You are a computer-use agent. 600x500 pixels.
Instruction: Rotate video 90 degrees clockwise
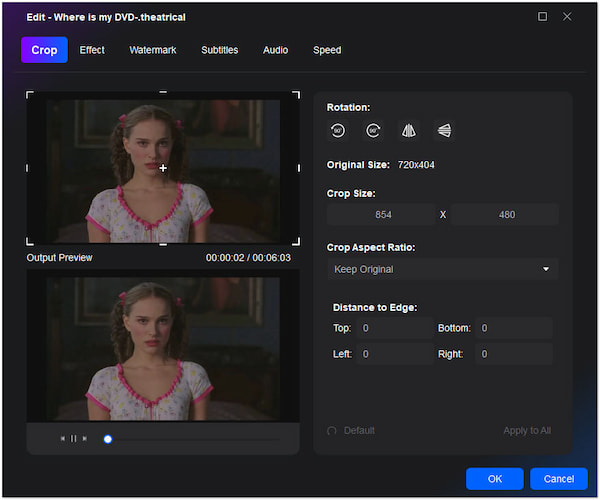(373, 131)
